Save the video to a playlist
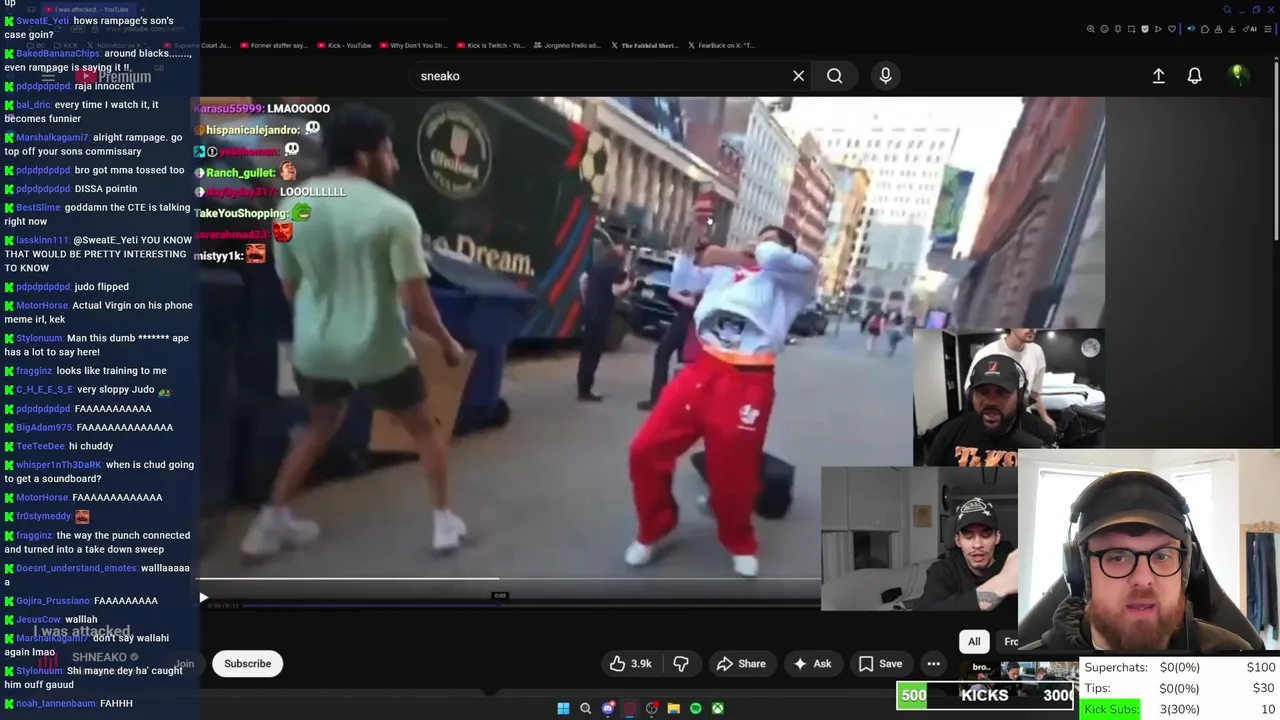The image size is (1280, 720). click(881, 664)
